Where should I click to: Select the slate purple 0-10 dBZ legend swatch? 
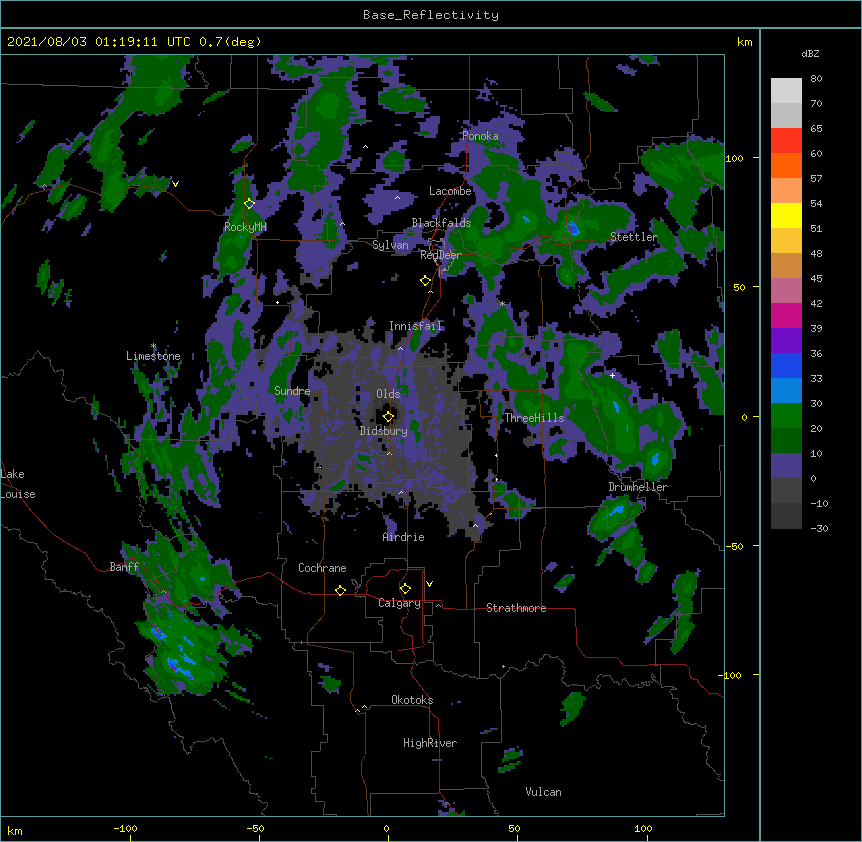click(x=786, y=466)
